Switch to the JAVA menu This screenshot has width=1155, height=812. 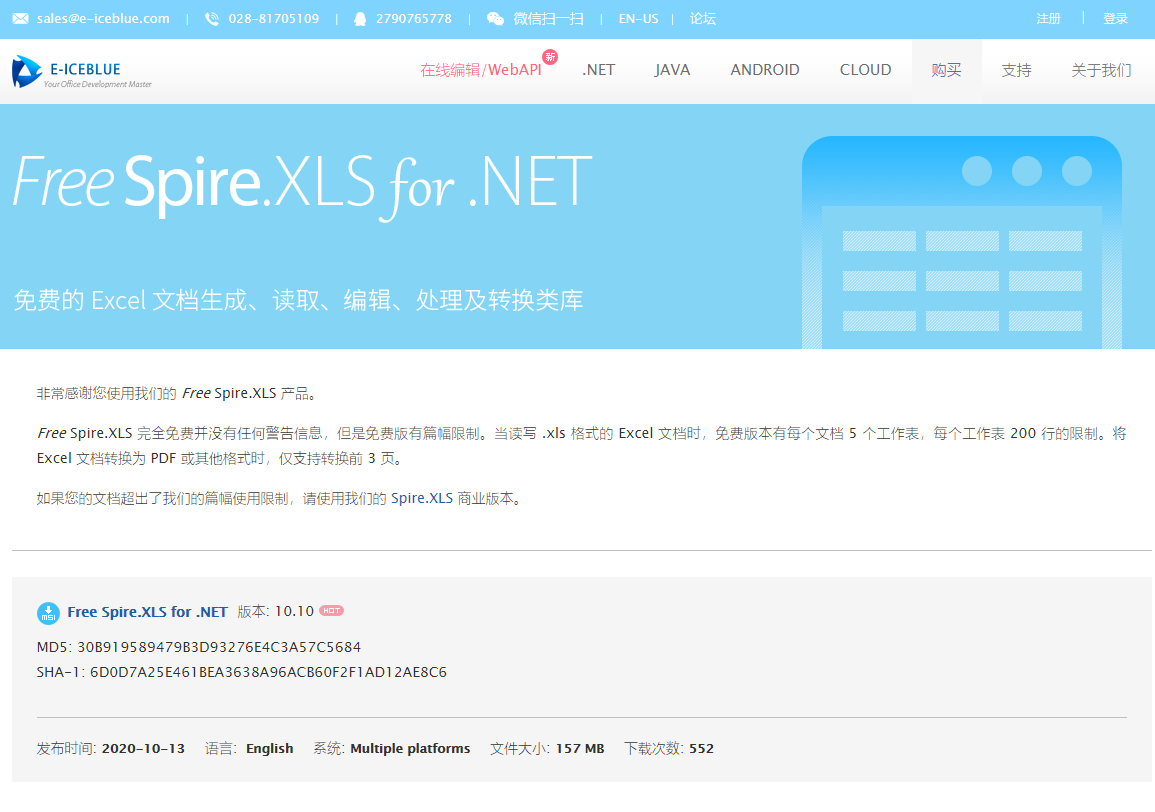[672, 69]
